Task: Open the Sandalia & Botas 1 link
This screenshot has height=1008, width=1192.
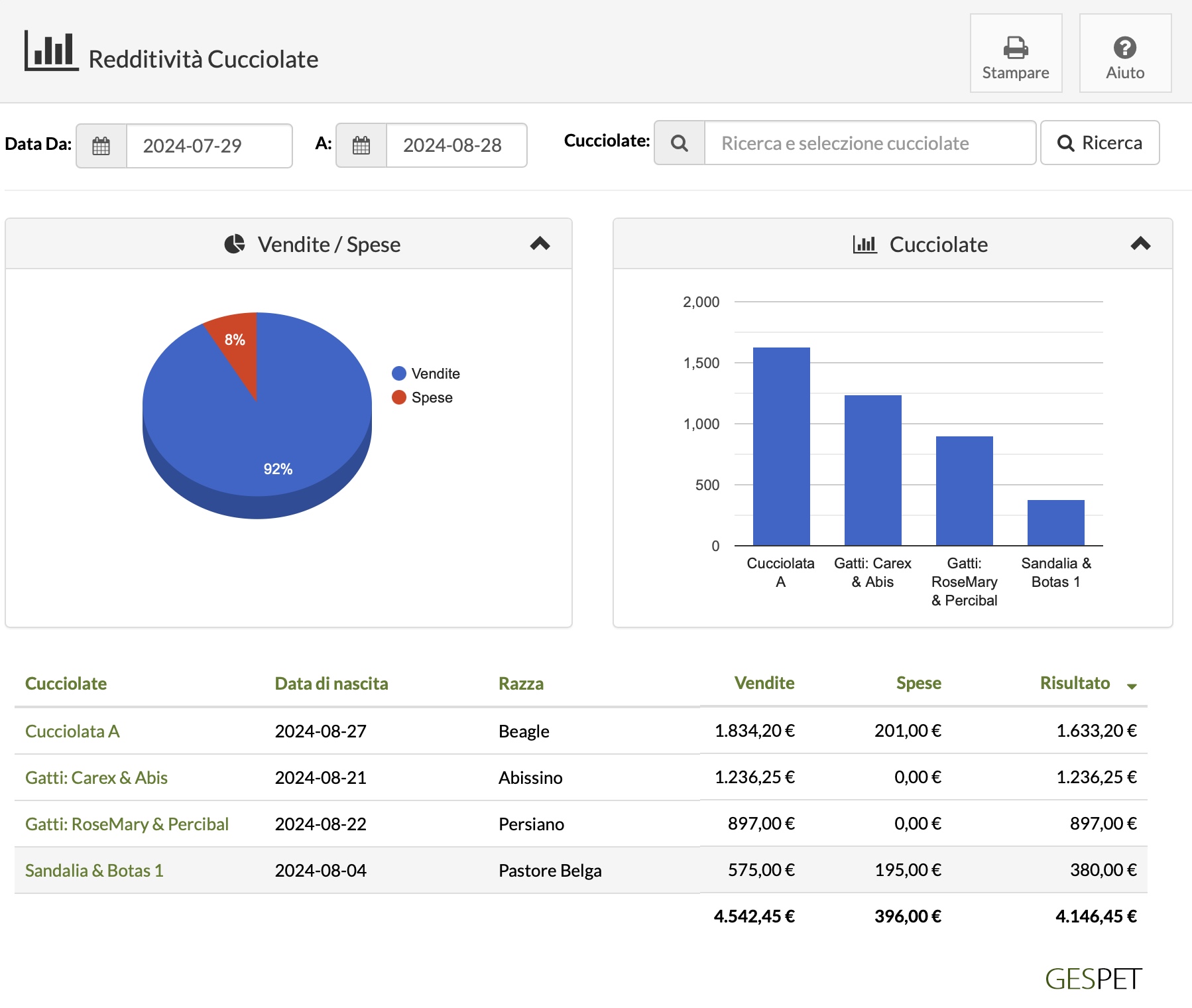Action: 94,871
